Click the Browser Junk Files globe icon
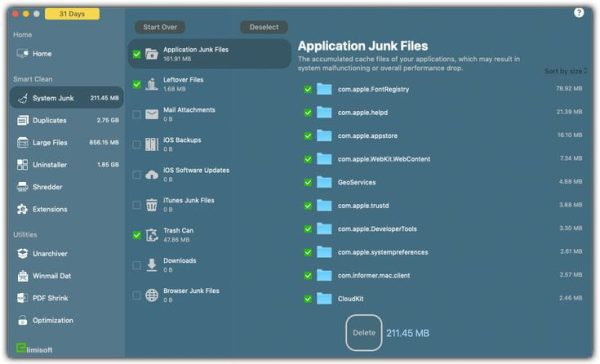This screenshot has height=364, width=600. click(152, 295)
